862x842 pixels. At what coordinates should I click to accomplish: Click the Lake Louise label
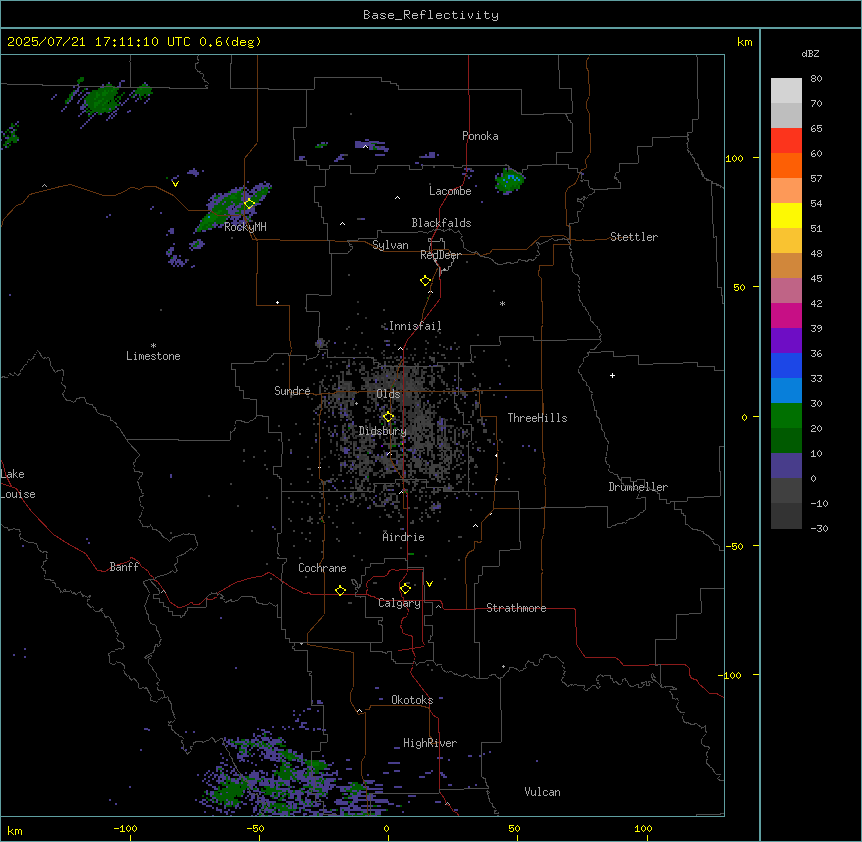coord(18,484)
